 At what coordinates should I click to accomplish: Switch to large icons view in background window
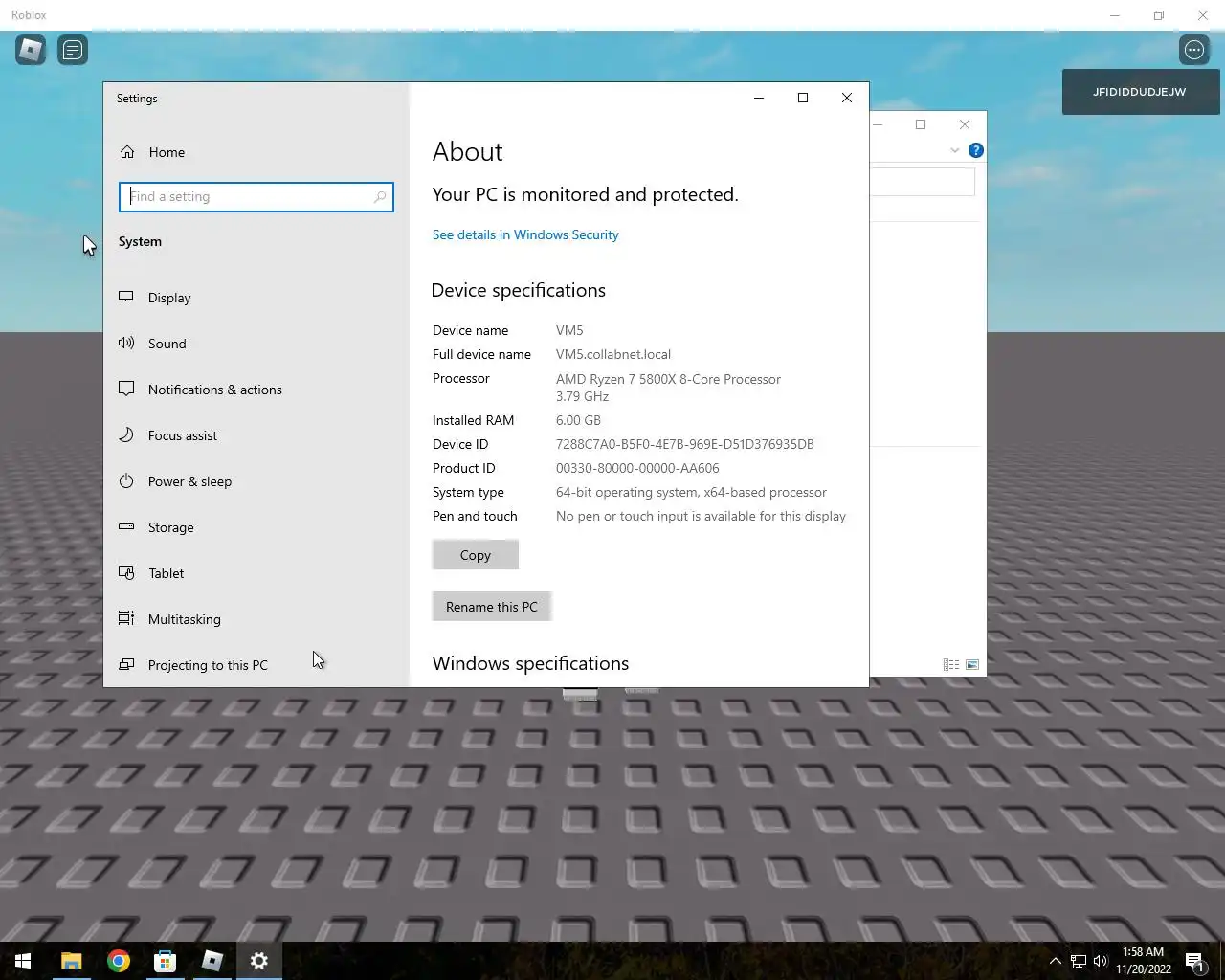point(972,665)
